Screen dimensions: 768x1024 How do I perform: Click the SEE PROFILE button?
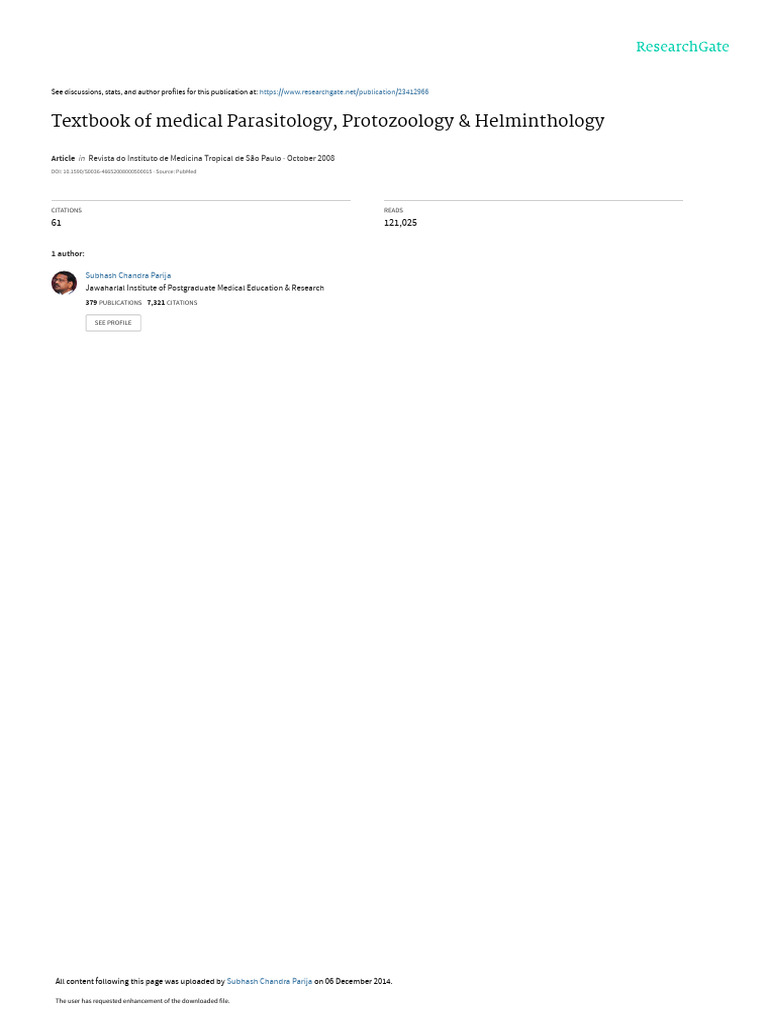tap(113, 323)
